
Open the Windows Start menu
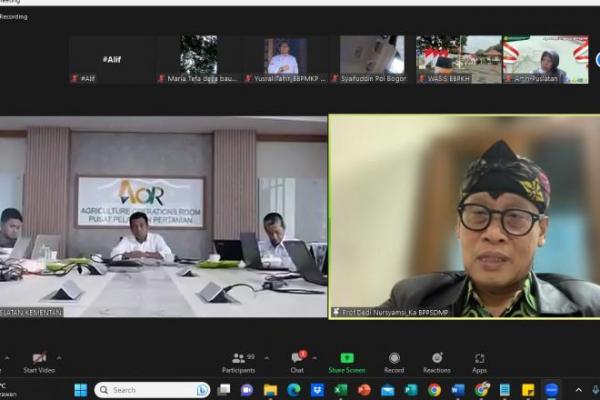click(x=80, y=390)
